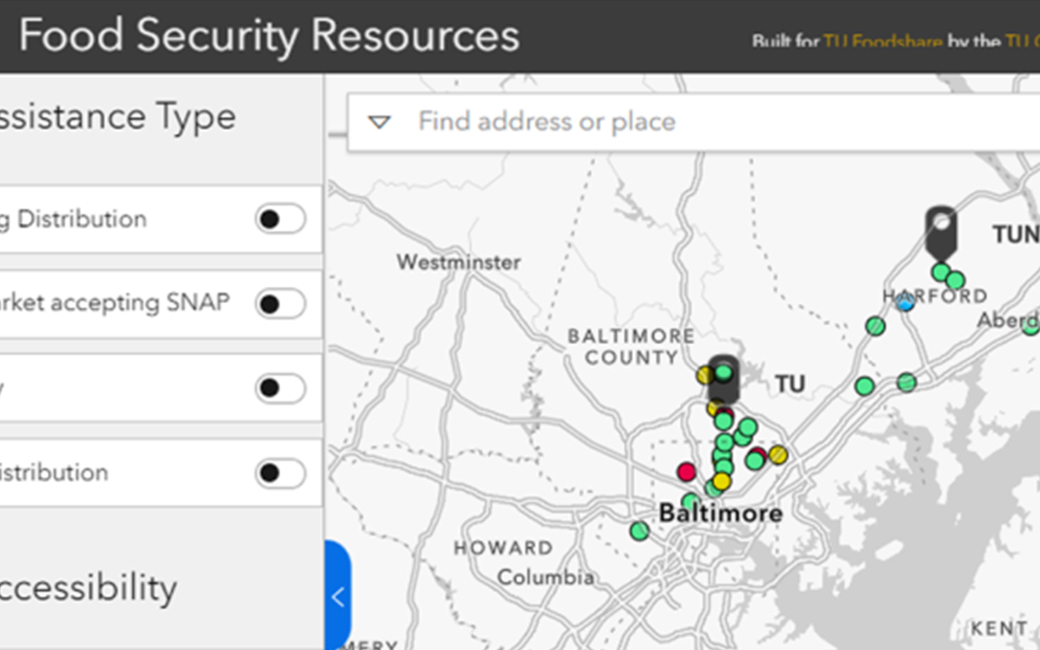Click the green dot left of Harford label

pyautogui.click(x=875, y=326)
